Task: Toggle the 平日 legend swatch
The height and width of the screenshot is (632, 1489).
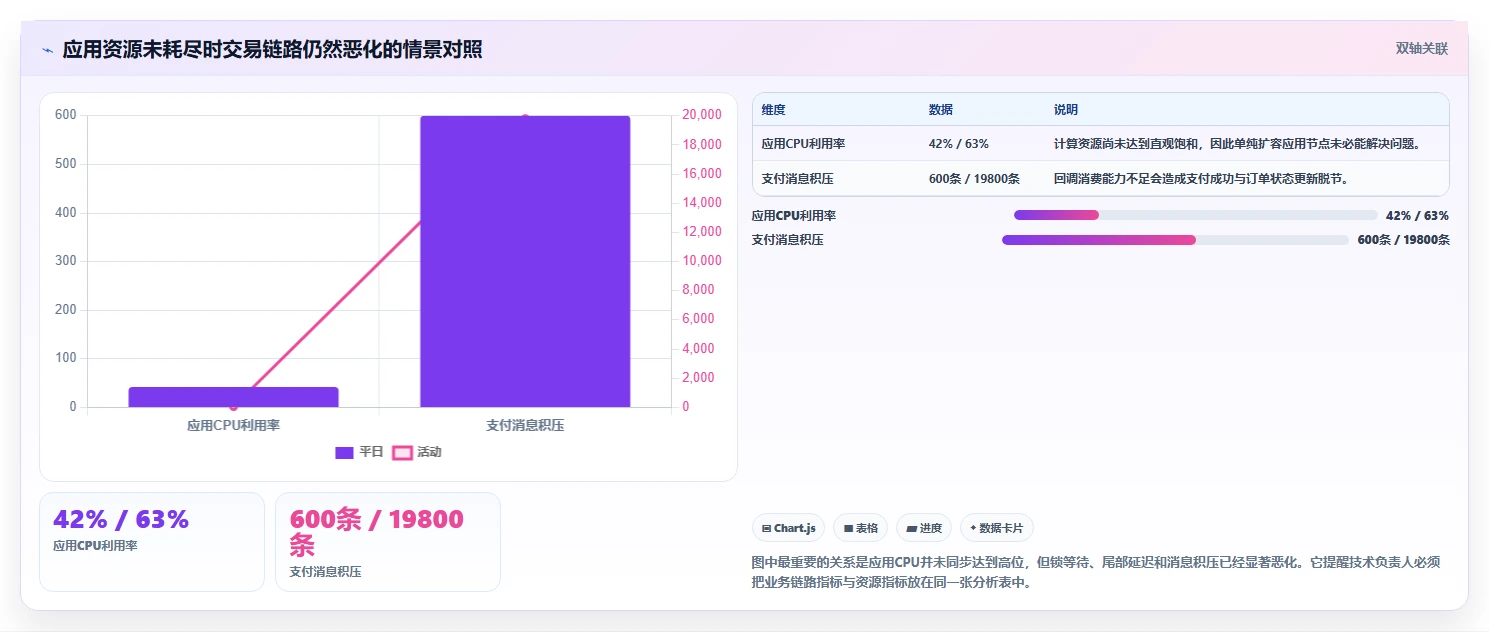Action: [344, 452]
